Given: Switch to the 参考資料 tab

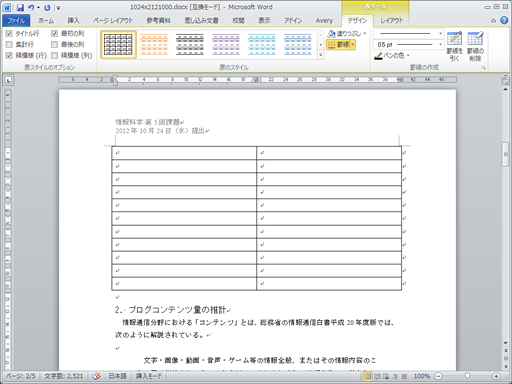Looking at the screenshot, I should [x=158, y=21].
